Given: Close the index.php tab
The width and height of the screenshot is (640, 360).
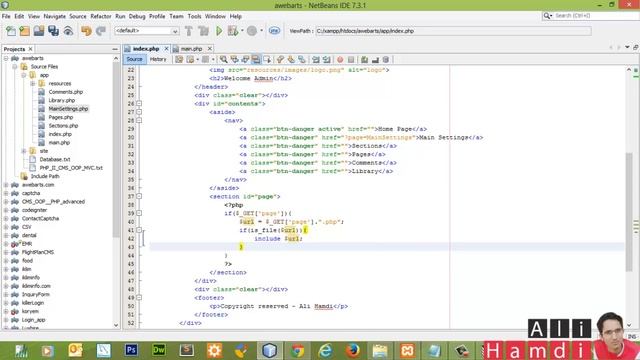Looking at the screenshot, I should point(166,49).
